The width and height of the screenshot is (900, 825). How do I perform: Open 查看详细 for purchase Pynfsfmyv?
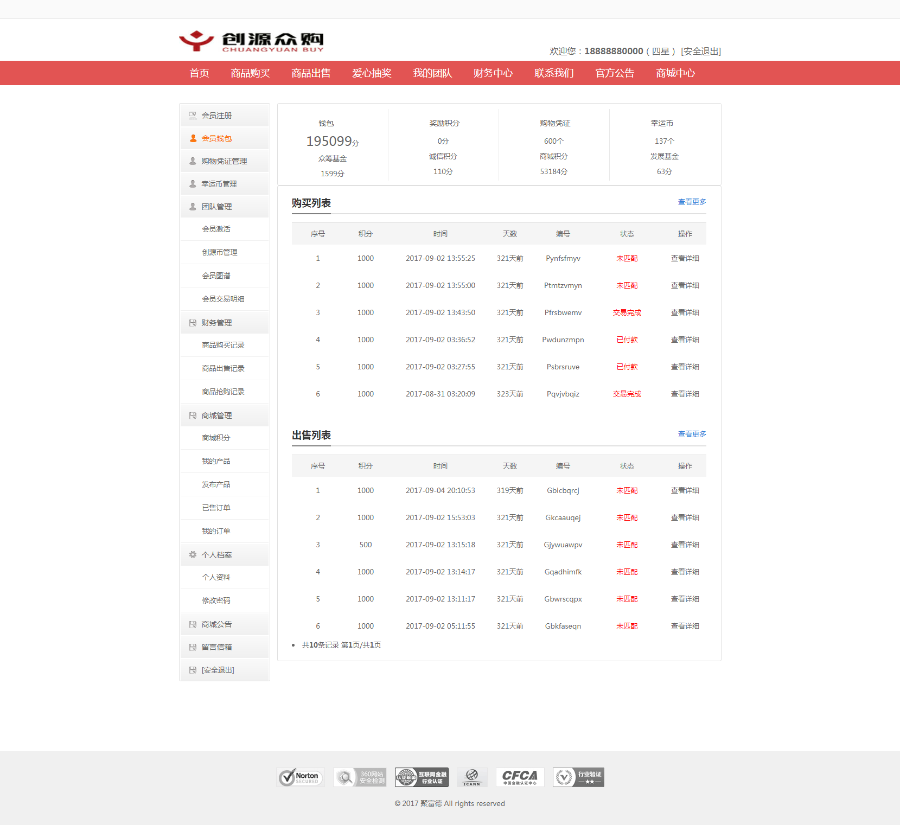pos(685,258)
